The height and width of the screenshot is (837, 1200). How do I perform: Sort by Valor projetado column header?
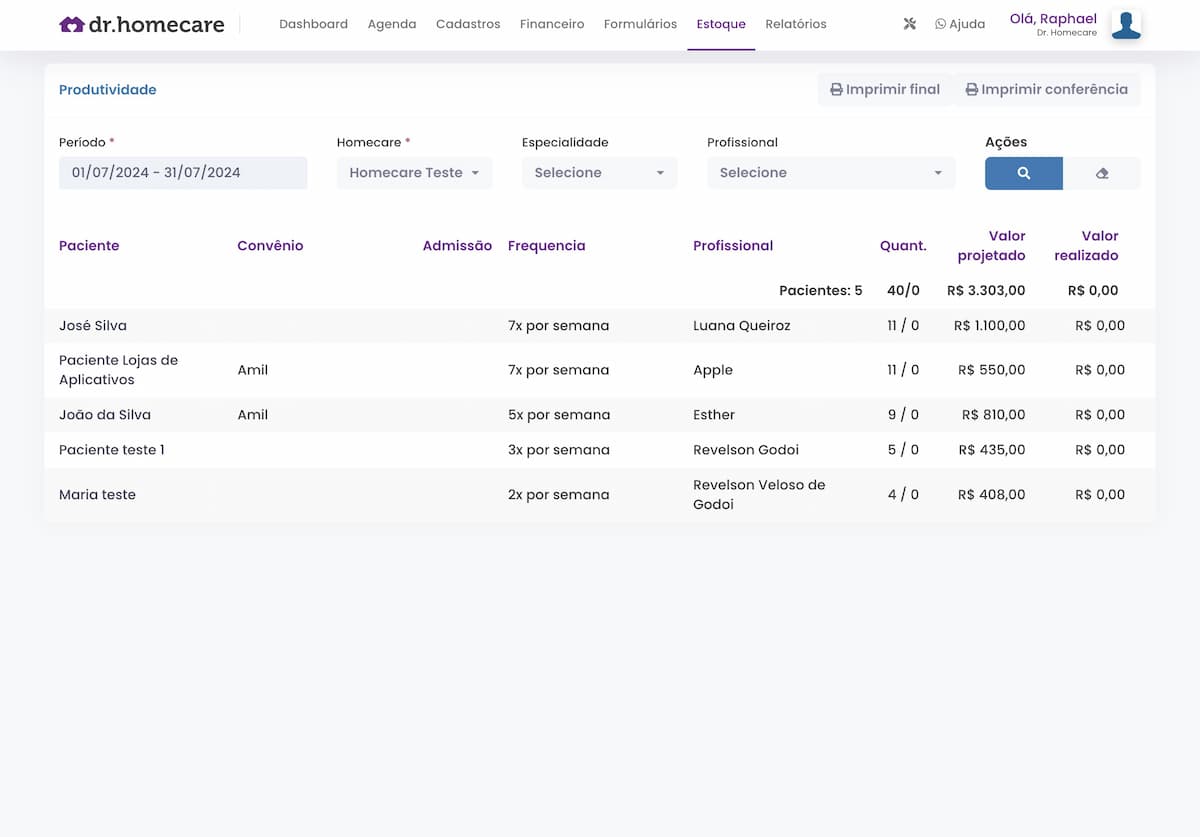991,246
